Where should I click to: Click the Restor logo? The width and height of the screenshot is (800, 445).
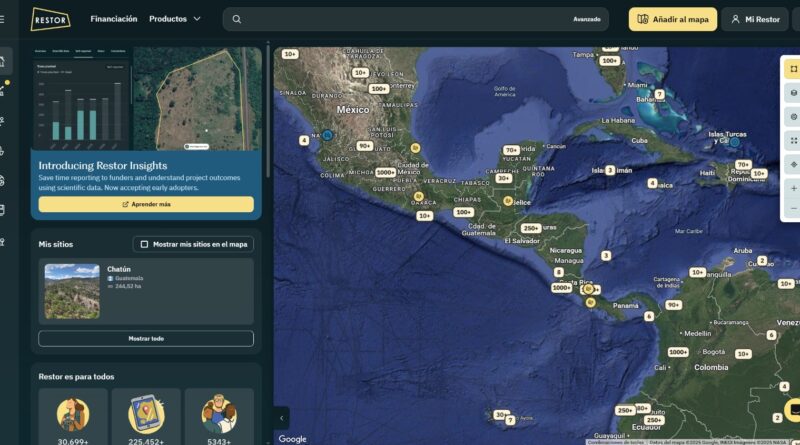50,19
